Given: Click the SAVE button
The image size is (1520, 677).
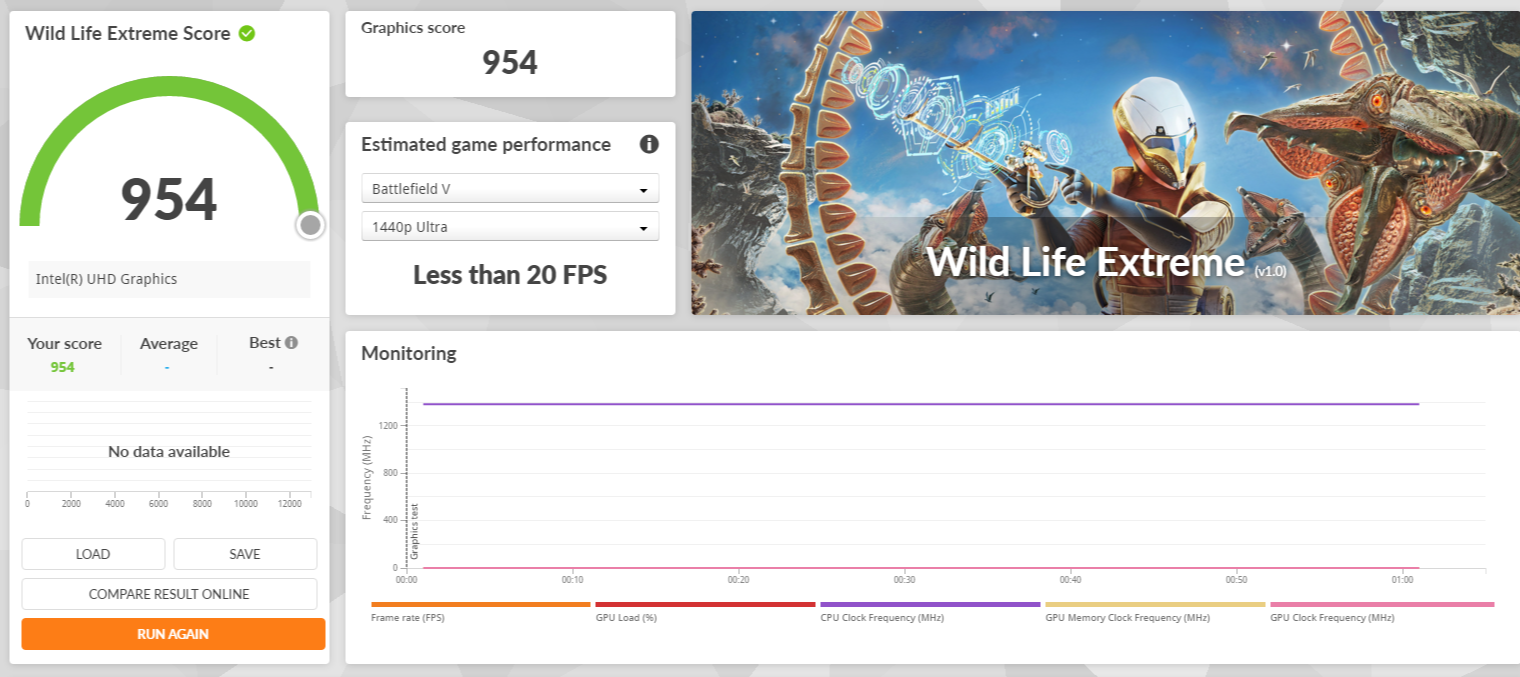Looking at the screenshot, I should point(245,554).
